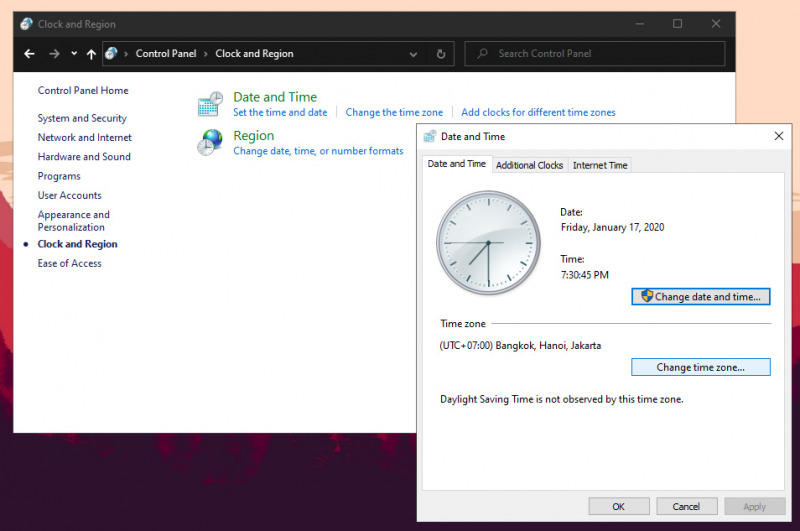Screen dimensions: 800x531
Task: Click Set the time and date
Action: 280,112
